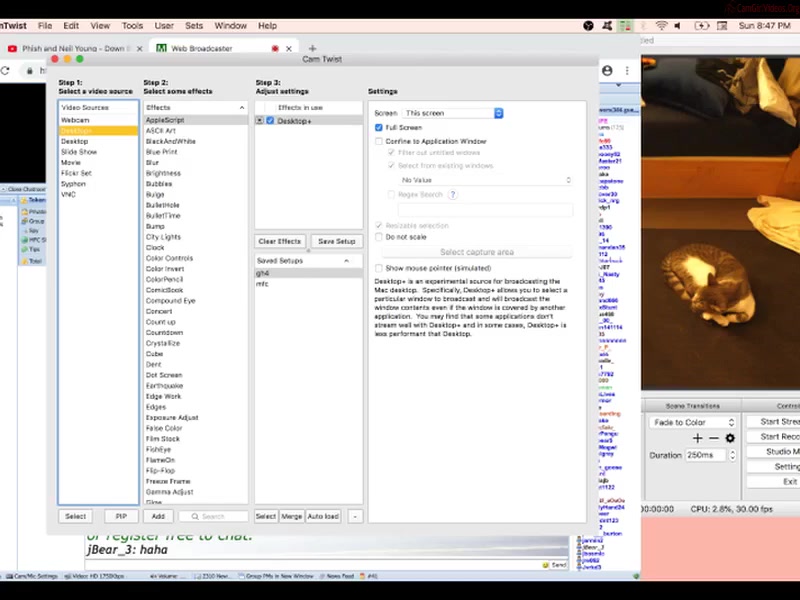
Task: Click the Save Setup button
Action: tap(336, 241)
